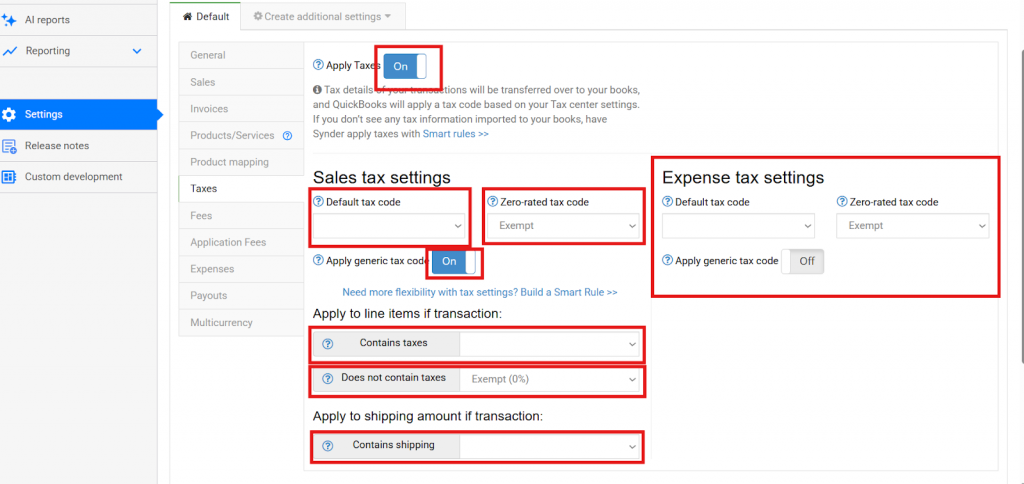Viewport: 1024px width, 484px height.
Task: Disable sales Apply generic tax code toggle
Action: coord(456,261)
